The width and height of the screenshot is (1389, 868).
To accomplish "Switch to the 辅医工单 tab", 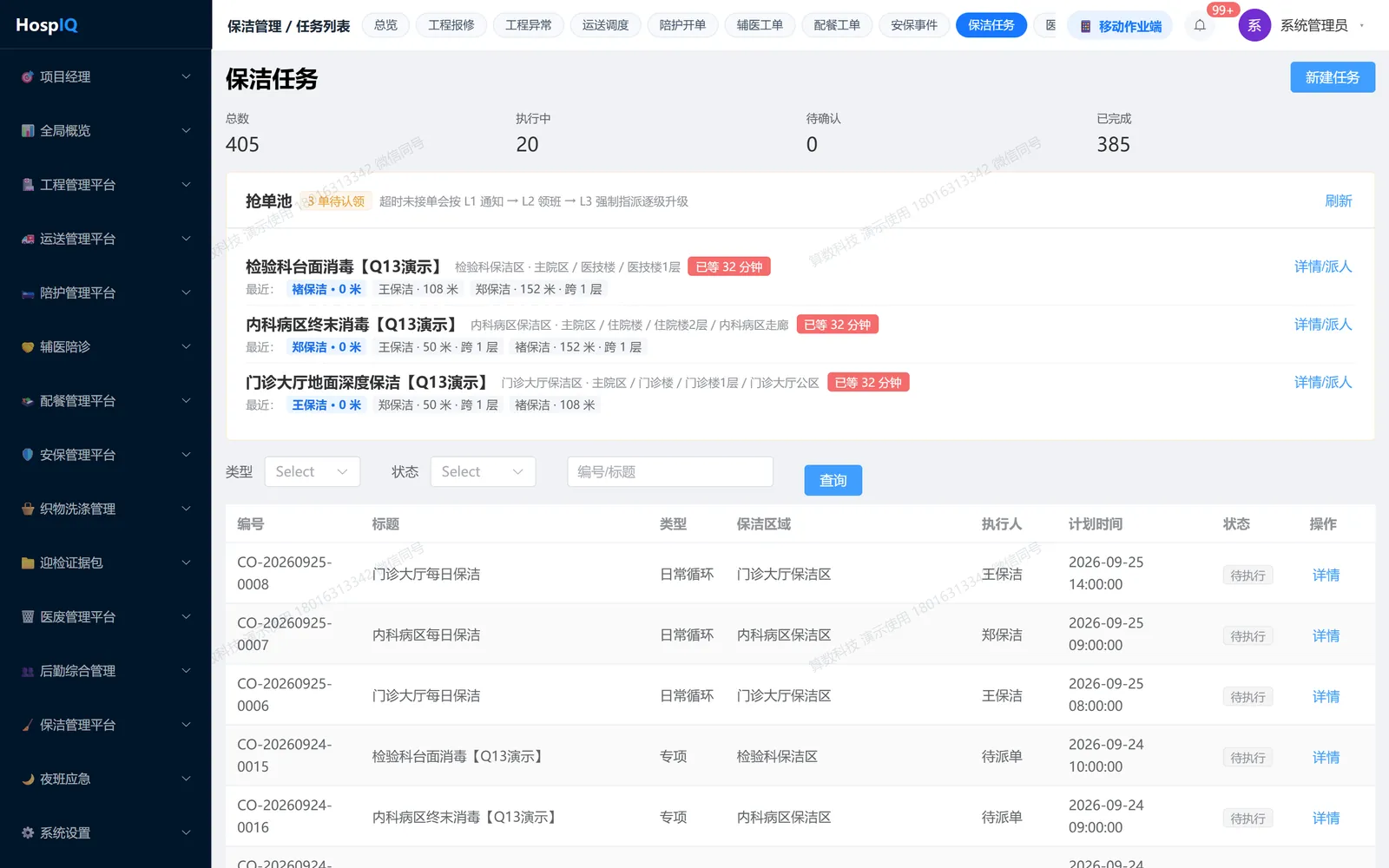I will (x=760, y=25).
